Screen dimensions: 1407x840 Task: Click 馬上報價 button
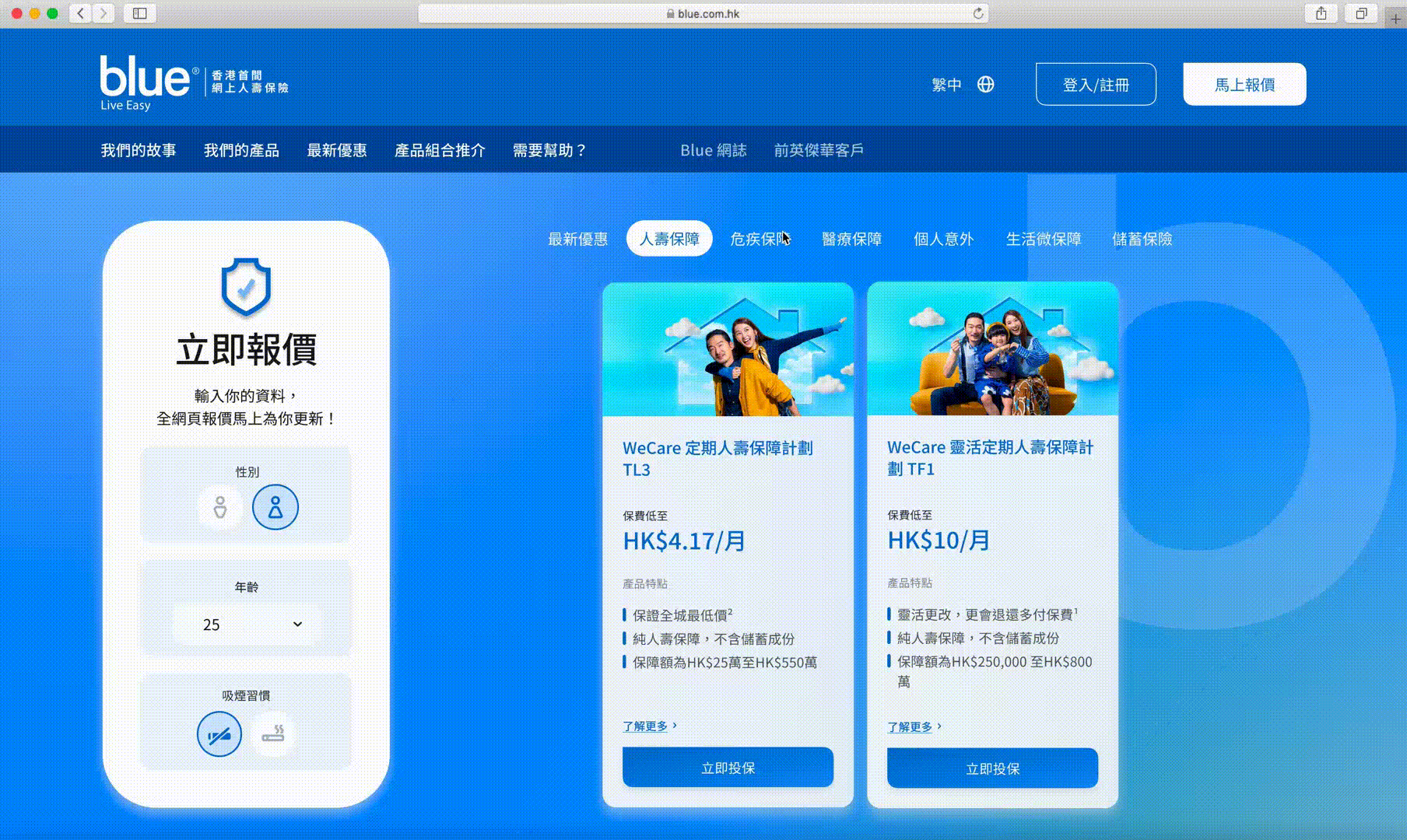point(1244,84)
